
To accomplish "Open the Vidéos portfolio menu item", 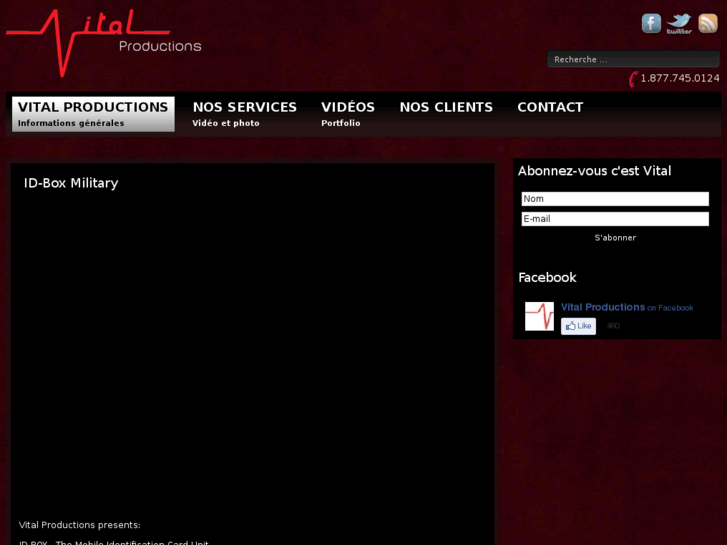I will [348, 114].
